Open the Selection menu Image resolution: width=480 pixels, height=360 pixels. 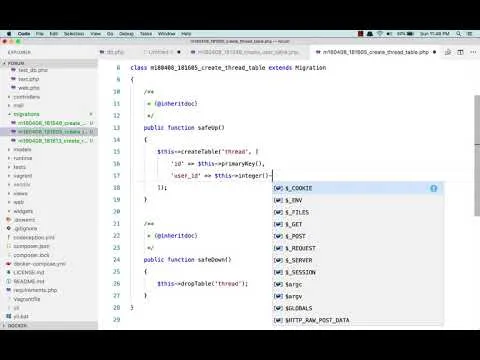[74, 34]
